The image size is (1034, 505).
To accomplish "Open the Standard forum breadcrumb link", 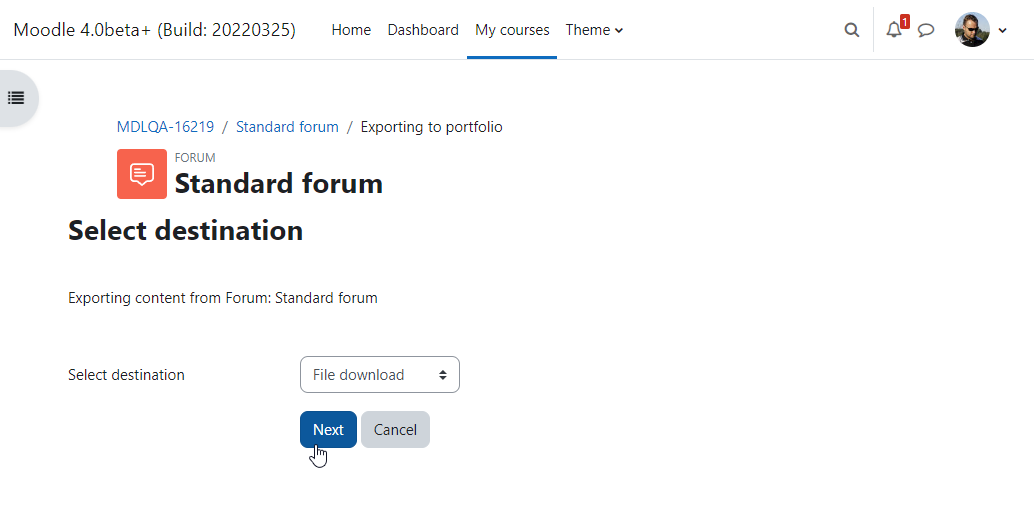I will (288, 127).
